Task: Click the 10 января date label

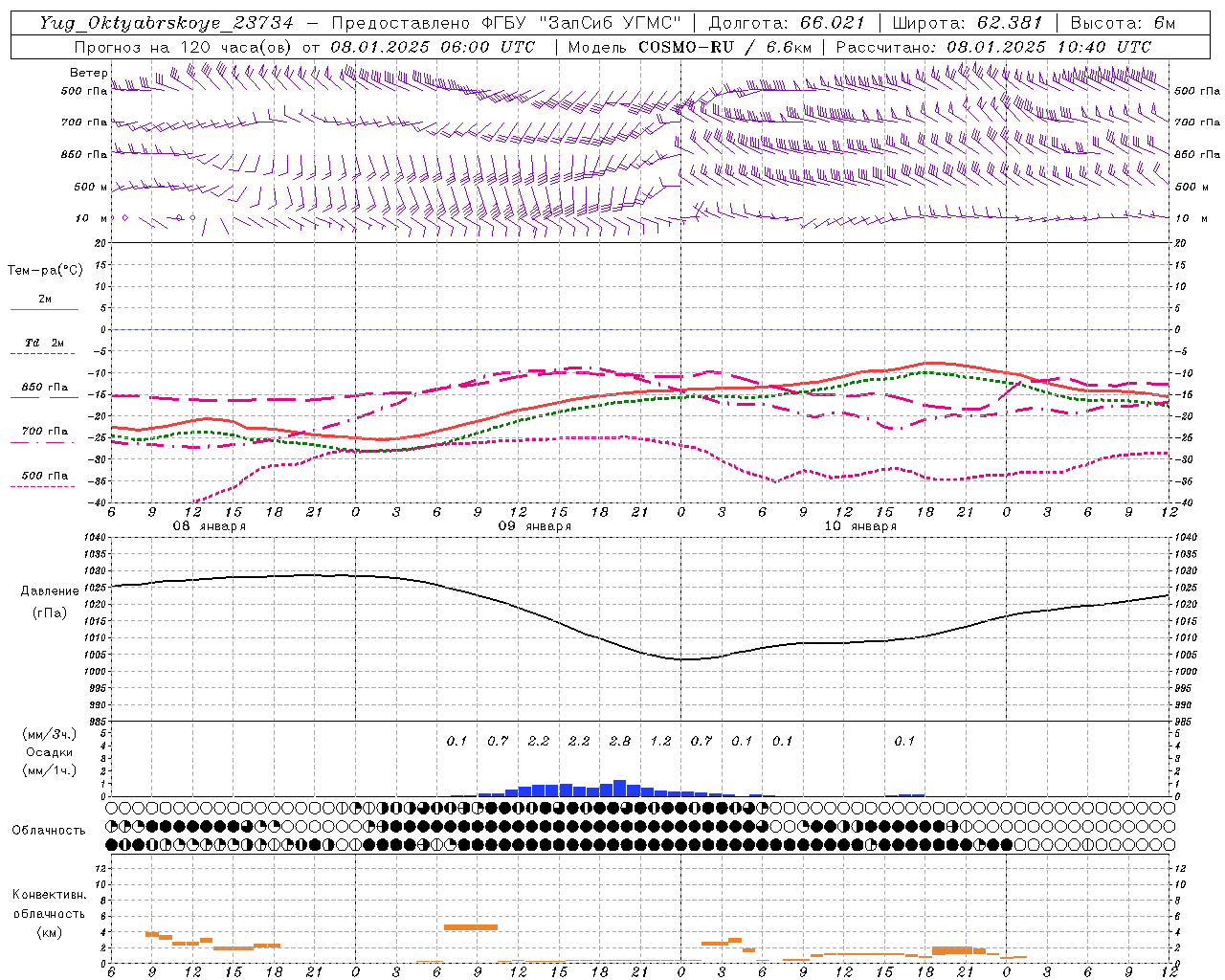Action: (x=860, y=526)
